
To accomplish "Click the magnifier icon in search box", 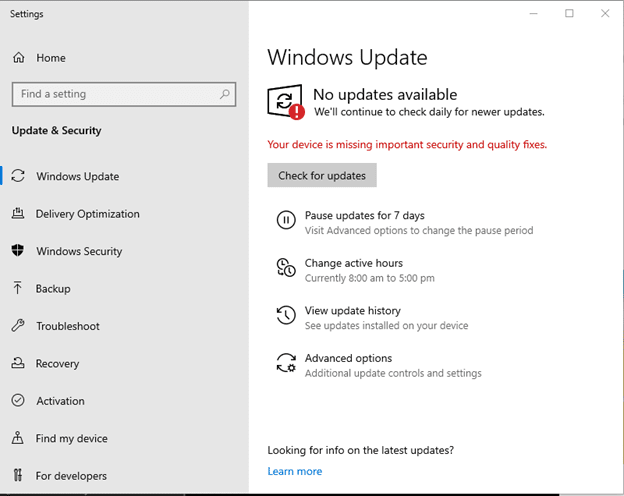I will pyautogui.click(x=225, y=94).
